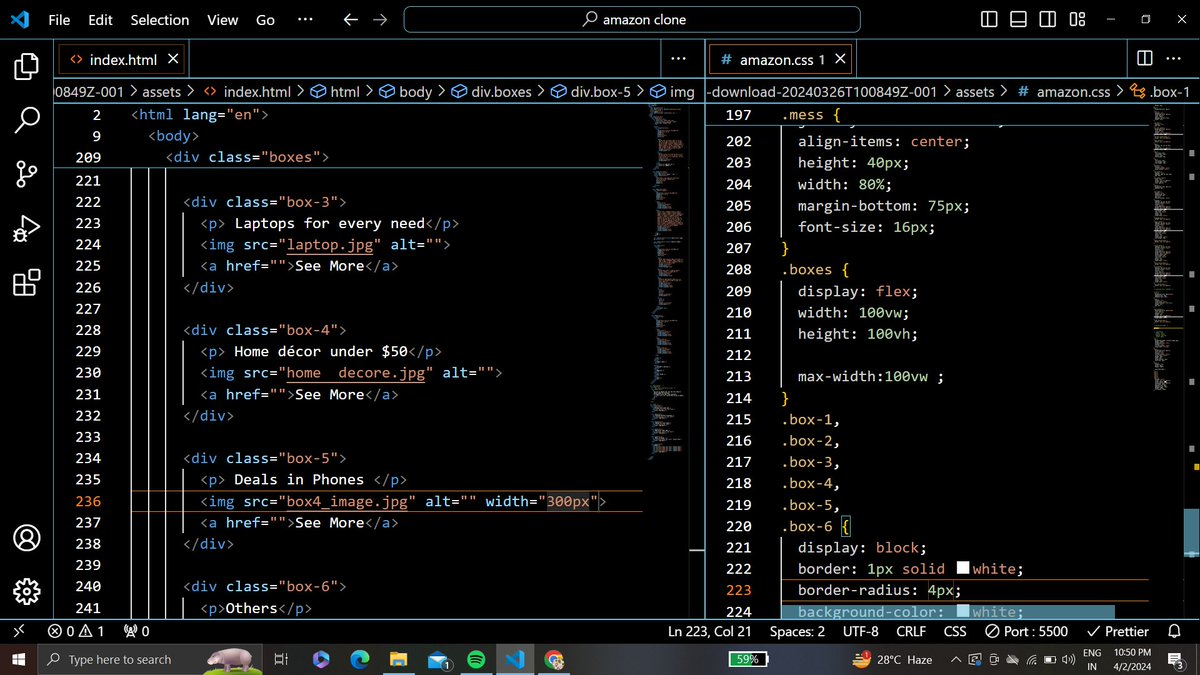This screenshot has height=675, width=1200.
Task: Toggle the primary side bar layout icon
Action: tap(989, 19)
